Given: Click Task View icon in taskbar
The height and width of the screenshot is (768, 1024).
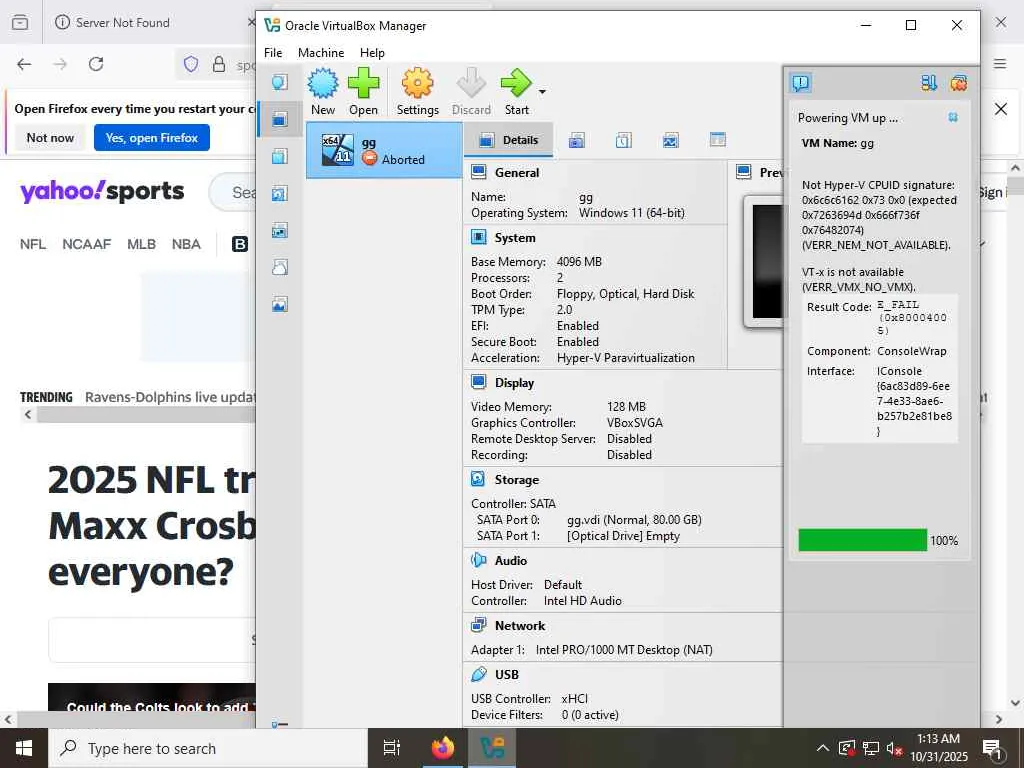Looking at the screenshot, I should coord(392,748).
